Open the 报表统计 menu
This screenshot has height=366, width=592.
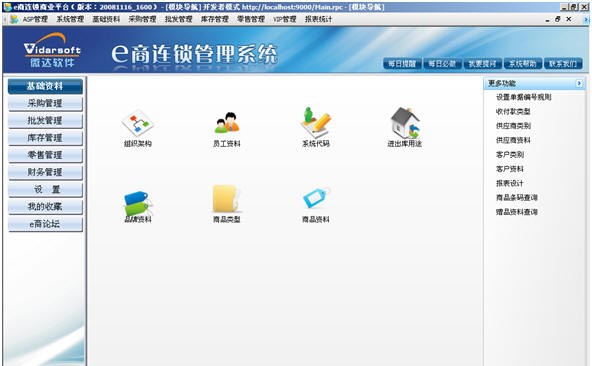pyautogui.click(x=319, y=19)
